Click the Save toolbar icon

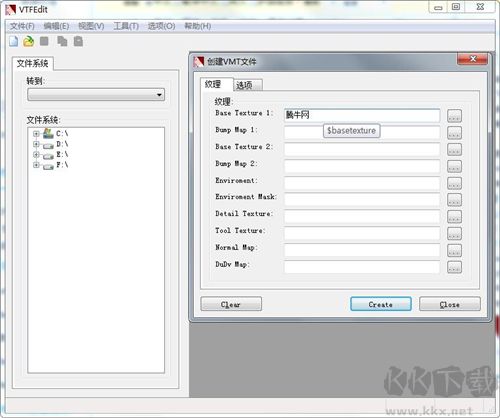[44, 41]
